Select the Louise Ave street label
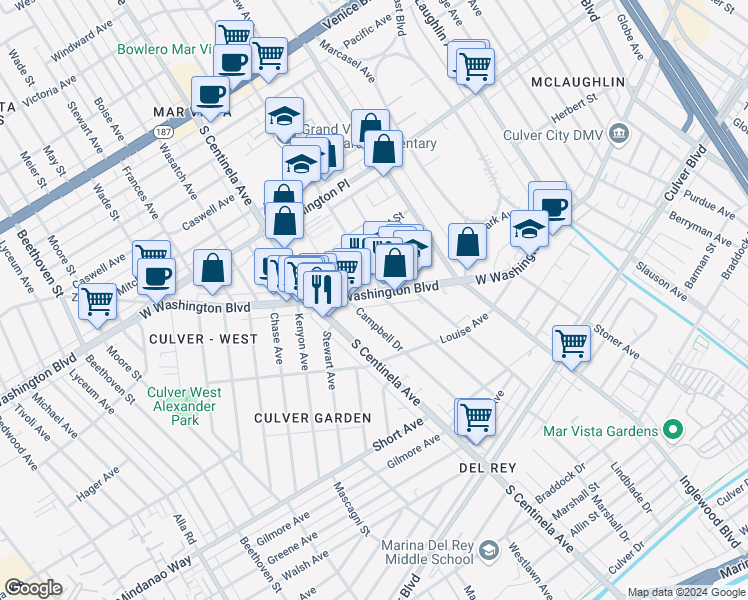Image resolution: width=748 pixels, height=600 pixels. 464,328
